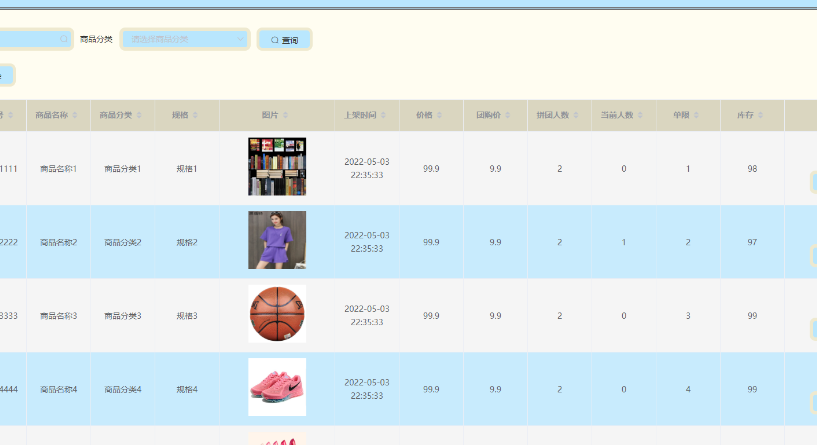Screen dimensions: 817x445
Task: Select the cell 规格2
Action: click(187, 242)
